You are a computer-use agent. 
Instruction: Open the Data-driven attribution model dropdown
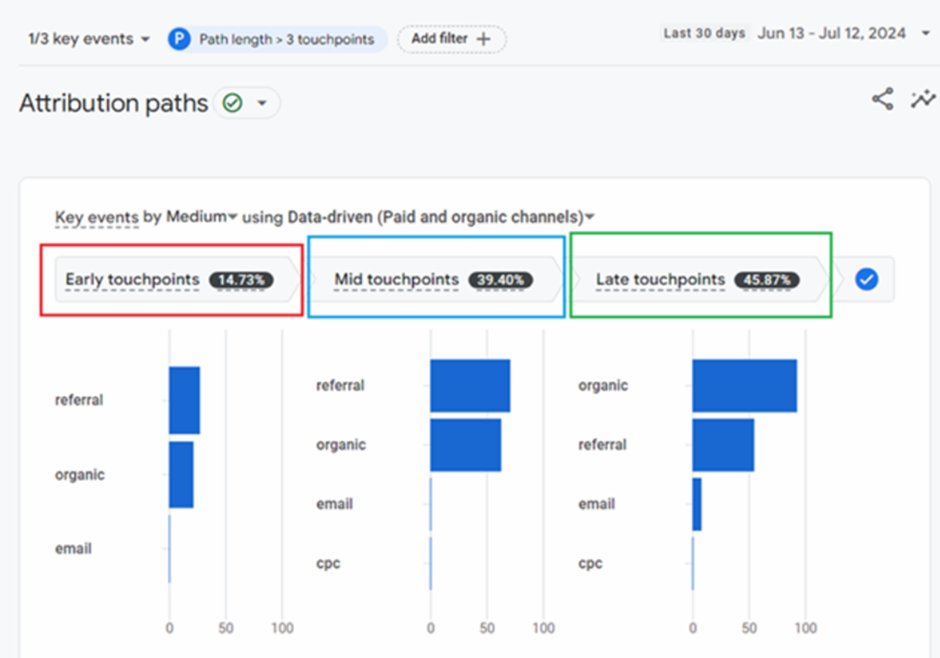(590, 216)
